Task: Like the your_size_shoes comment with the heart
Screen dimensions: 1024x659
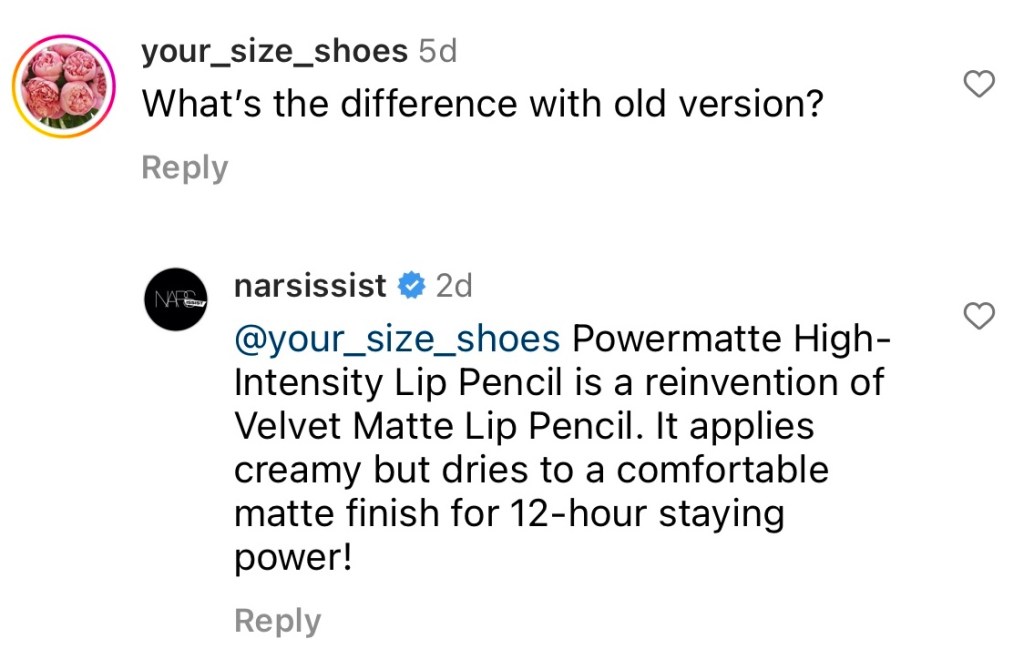Action: tap(978, 85)
